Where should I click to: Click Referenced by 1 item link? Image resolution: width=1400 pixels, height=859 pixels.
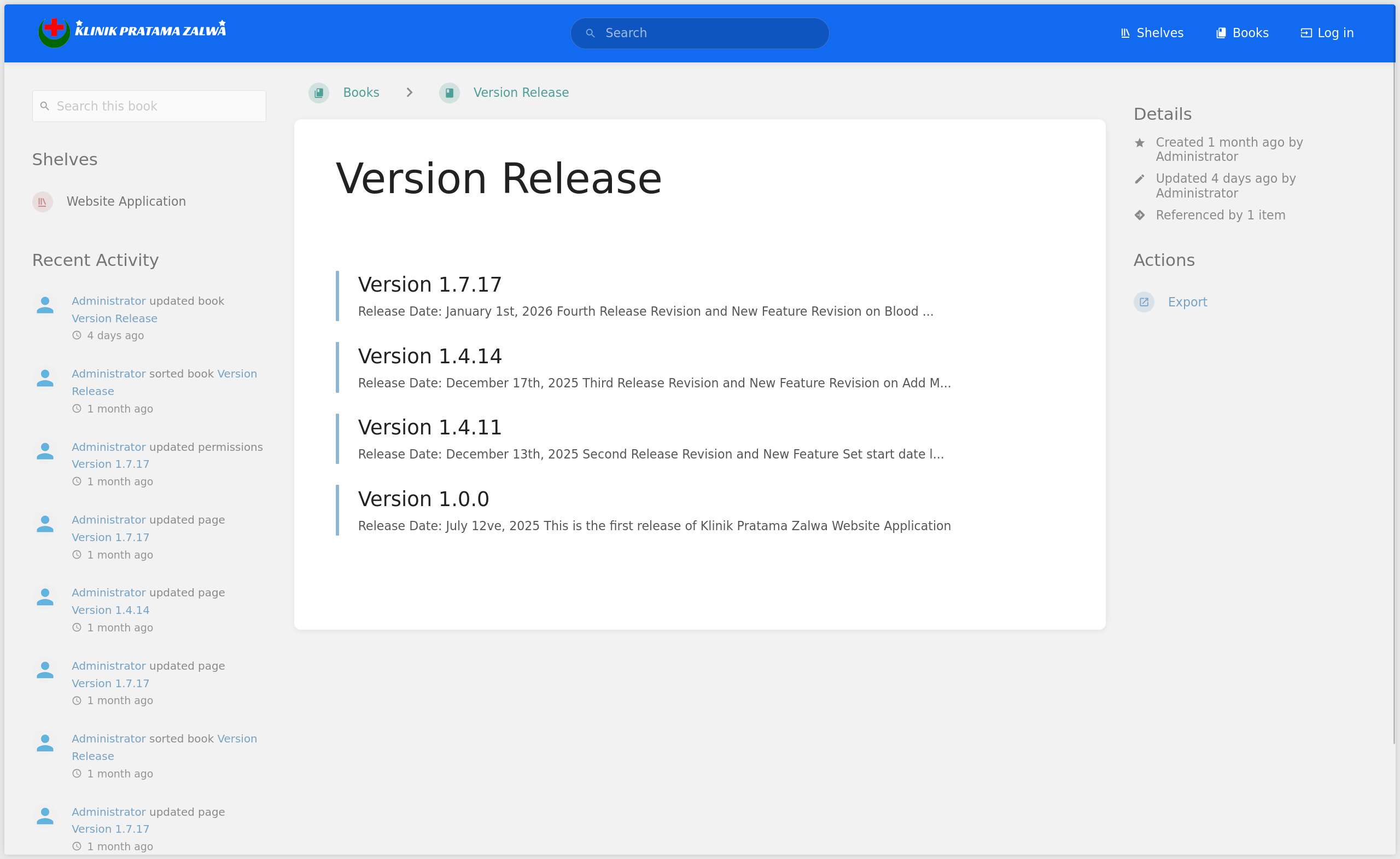point(1220,215)
